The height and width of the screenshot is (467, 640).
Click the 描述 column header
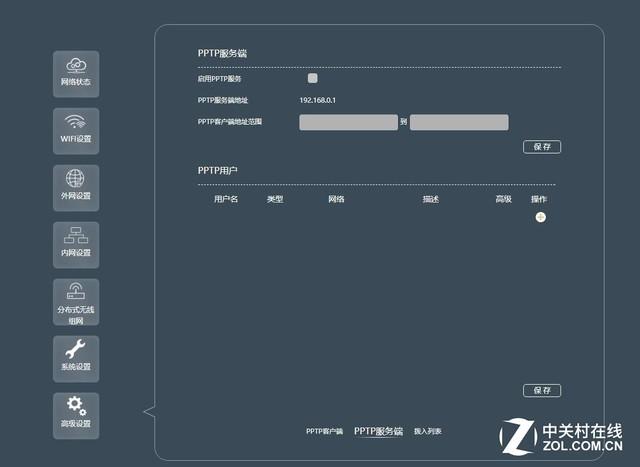point(431,199)
